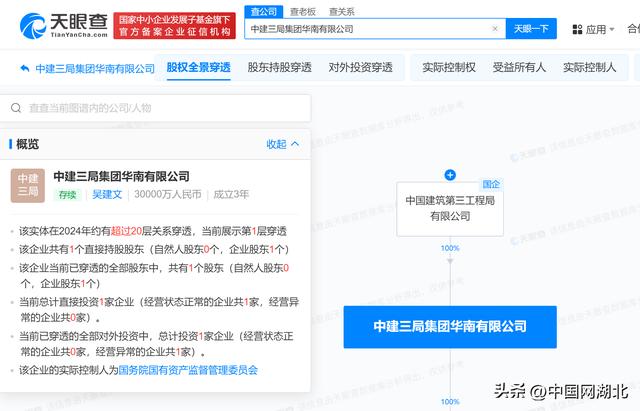This screenshot has width=640, height=411.
Task: Open the 对外投资穿透 tab
Action: pos(360,67)
